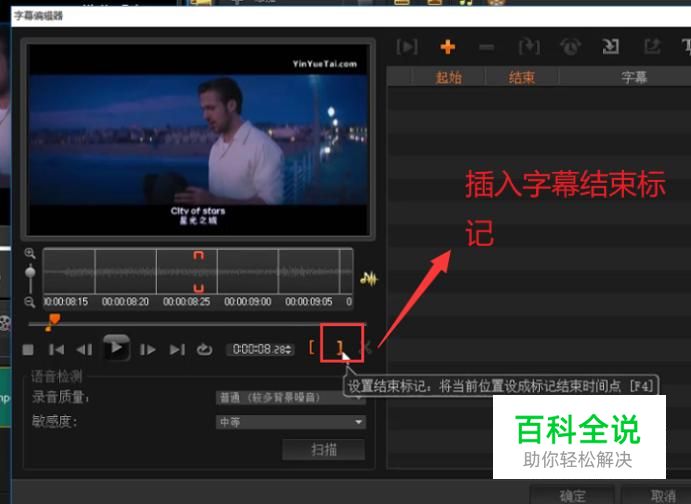Click the export subtitle file icon
The width and height of the screenshot is (691, 504).
click(x=652, y=47)
